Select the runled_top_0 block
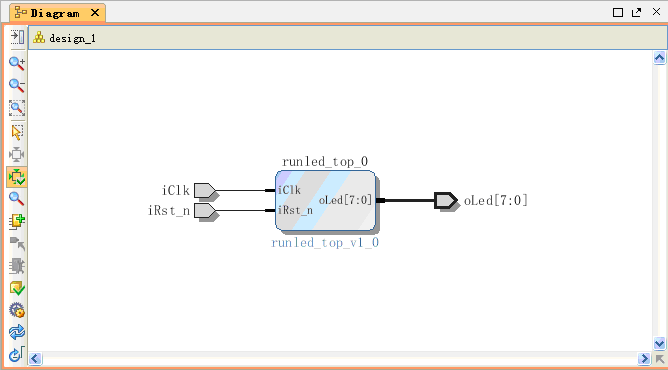 pyautogui.click(x=326, y=201)
